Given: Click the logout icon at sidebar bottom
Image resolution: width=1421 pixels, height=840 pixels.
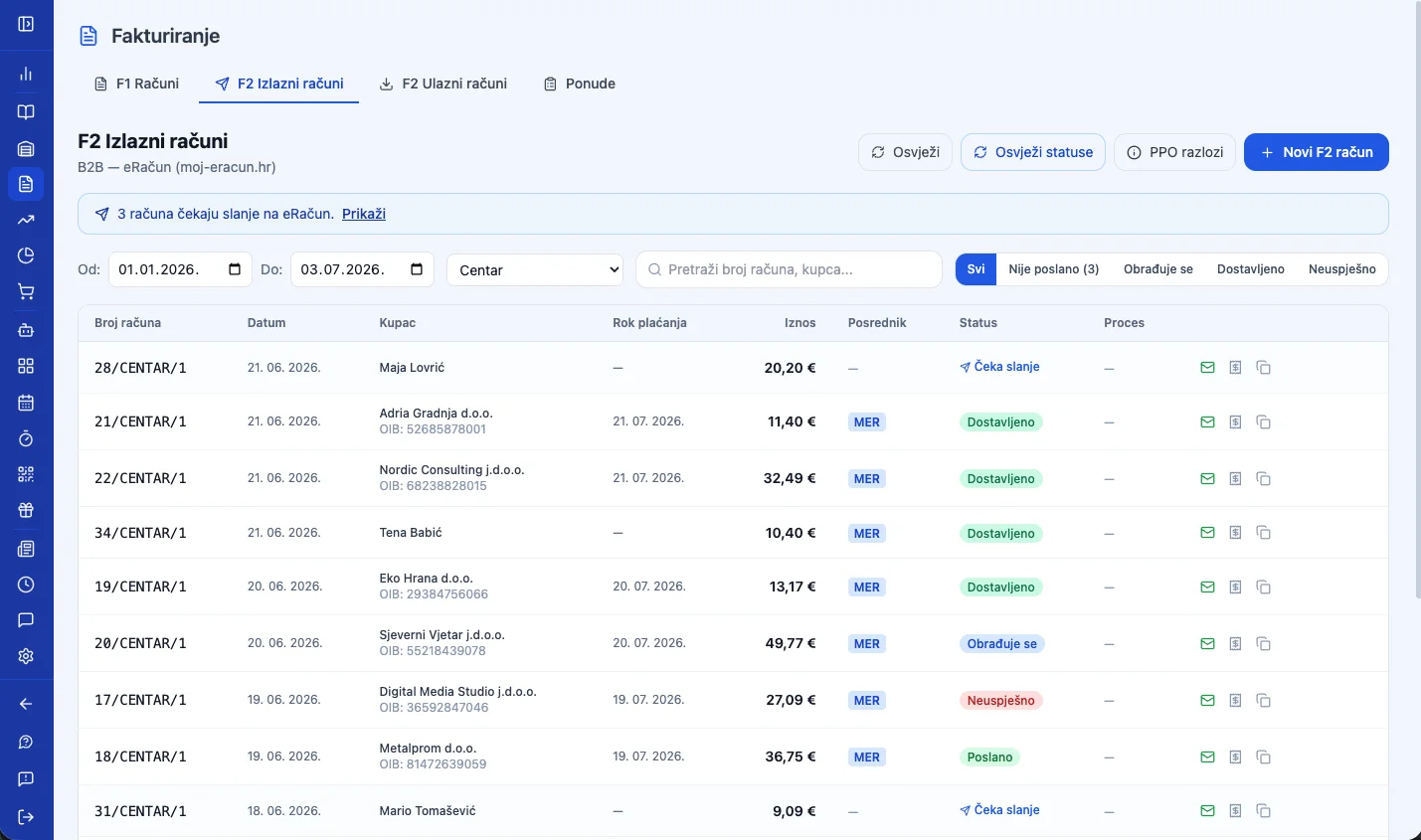Looking at the screenshot, I should click(x=26, y=817).
